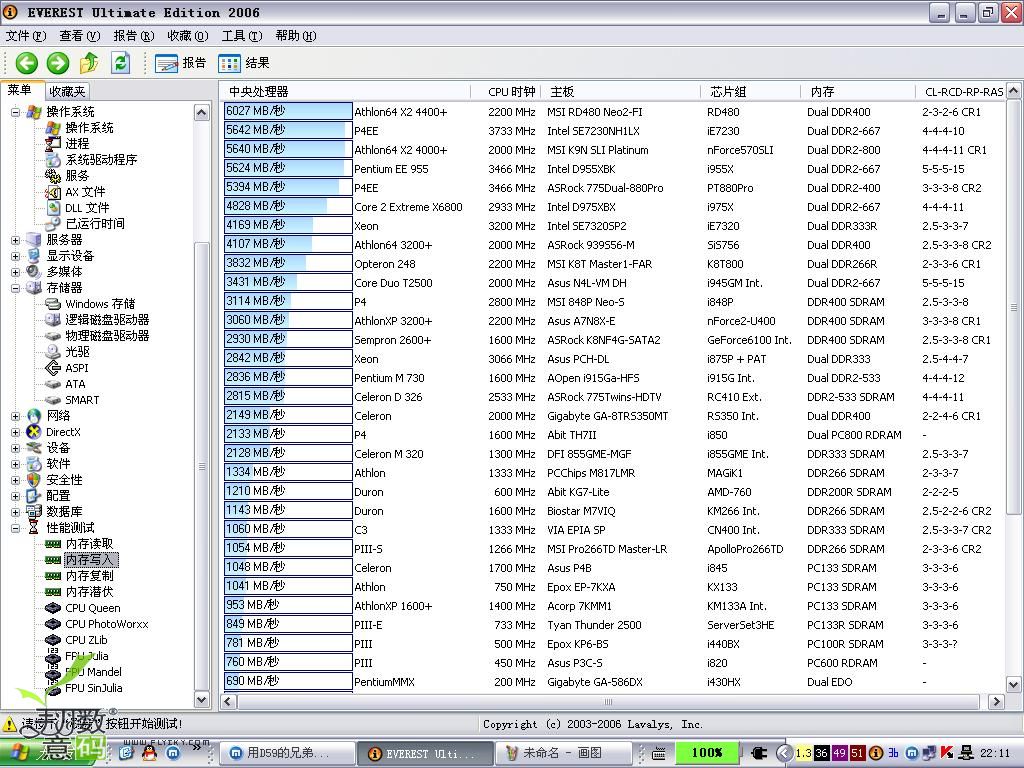
Task: Expand the 软件 tree node
Action: 16,464
